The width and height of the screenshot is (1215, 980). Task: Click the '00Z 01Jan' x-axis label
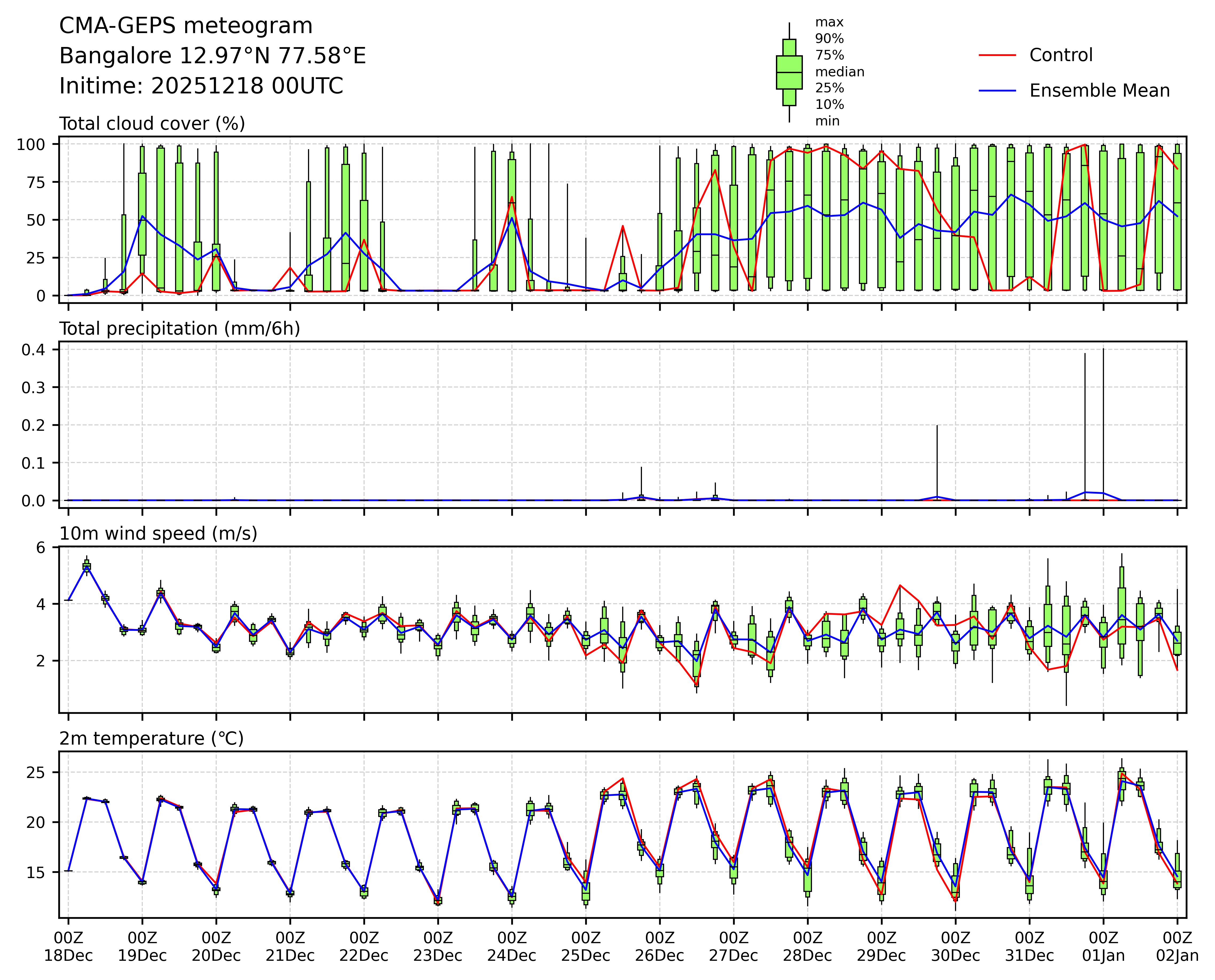[1103, 947]
